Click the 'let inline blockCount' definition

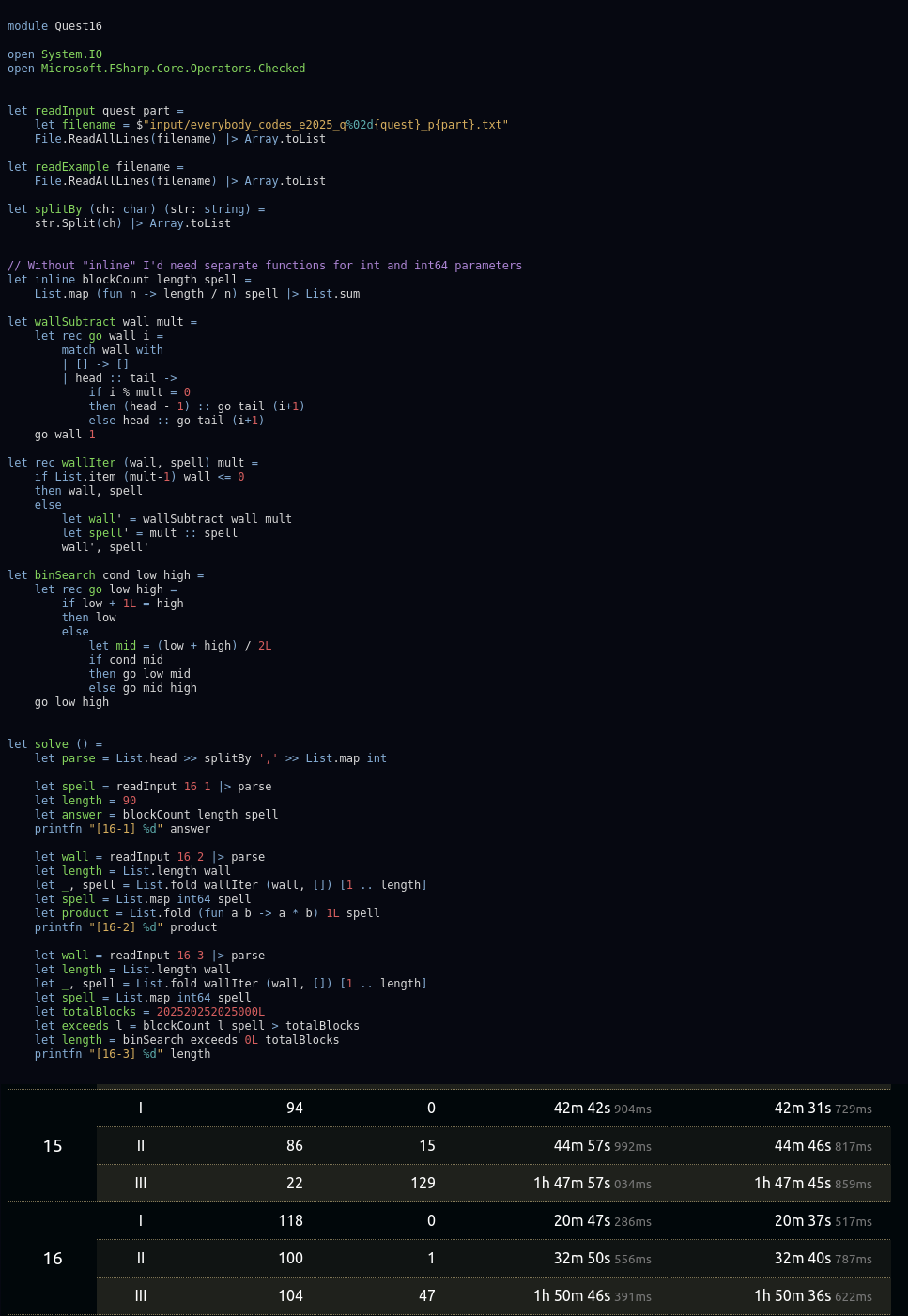(x=130, y=280)
